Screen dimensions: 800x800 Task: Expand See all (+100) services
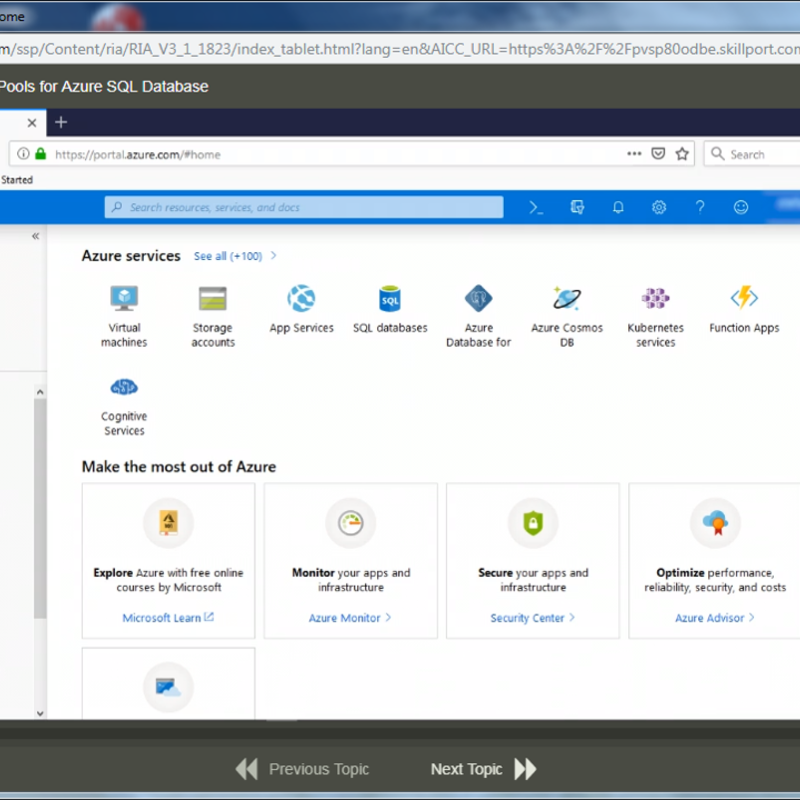[x=235, y=256]
